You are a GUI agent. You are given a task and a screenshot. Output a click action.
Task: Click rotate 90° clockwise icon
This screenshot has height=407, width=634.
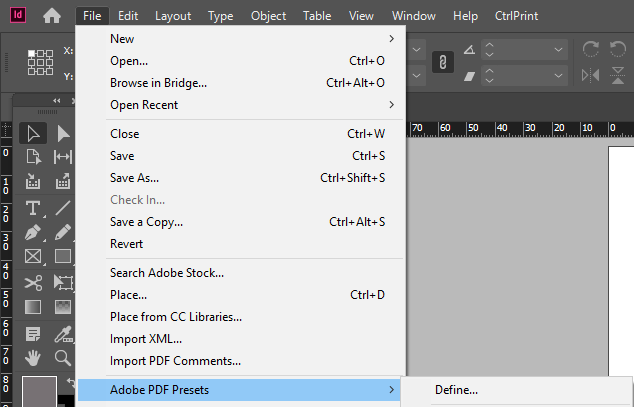click(591, 49)
